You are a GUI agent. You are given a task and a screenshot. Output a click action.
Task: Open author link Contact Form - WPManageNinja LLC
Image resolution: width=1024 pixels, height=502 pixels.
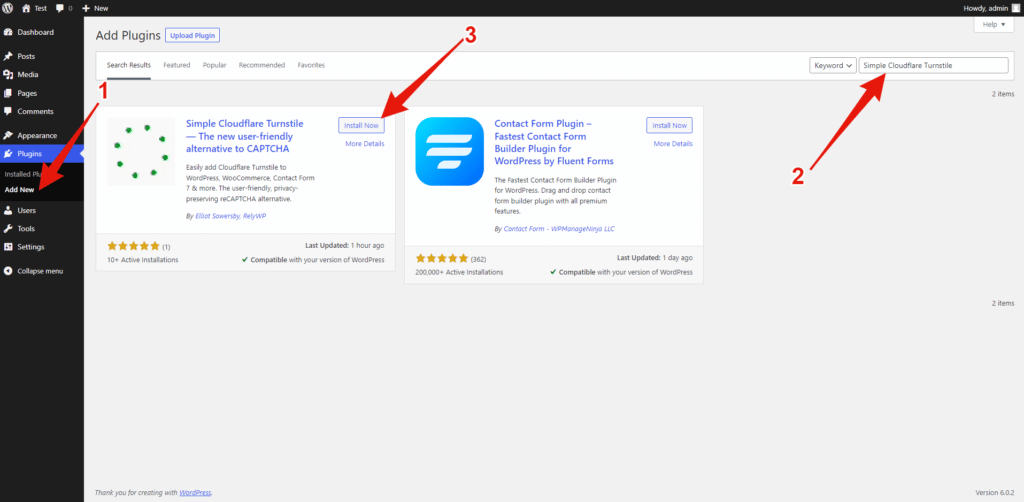pyautogui.click(x=559, y=229)
